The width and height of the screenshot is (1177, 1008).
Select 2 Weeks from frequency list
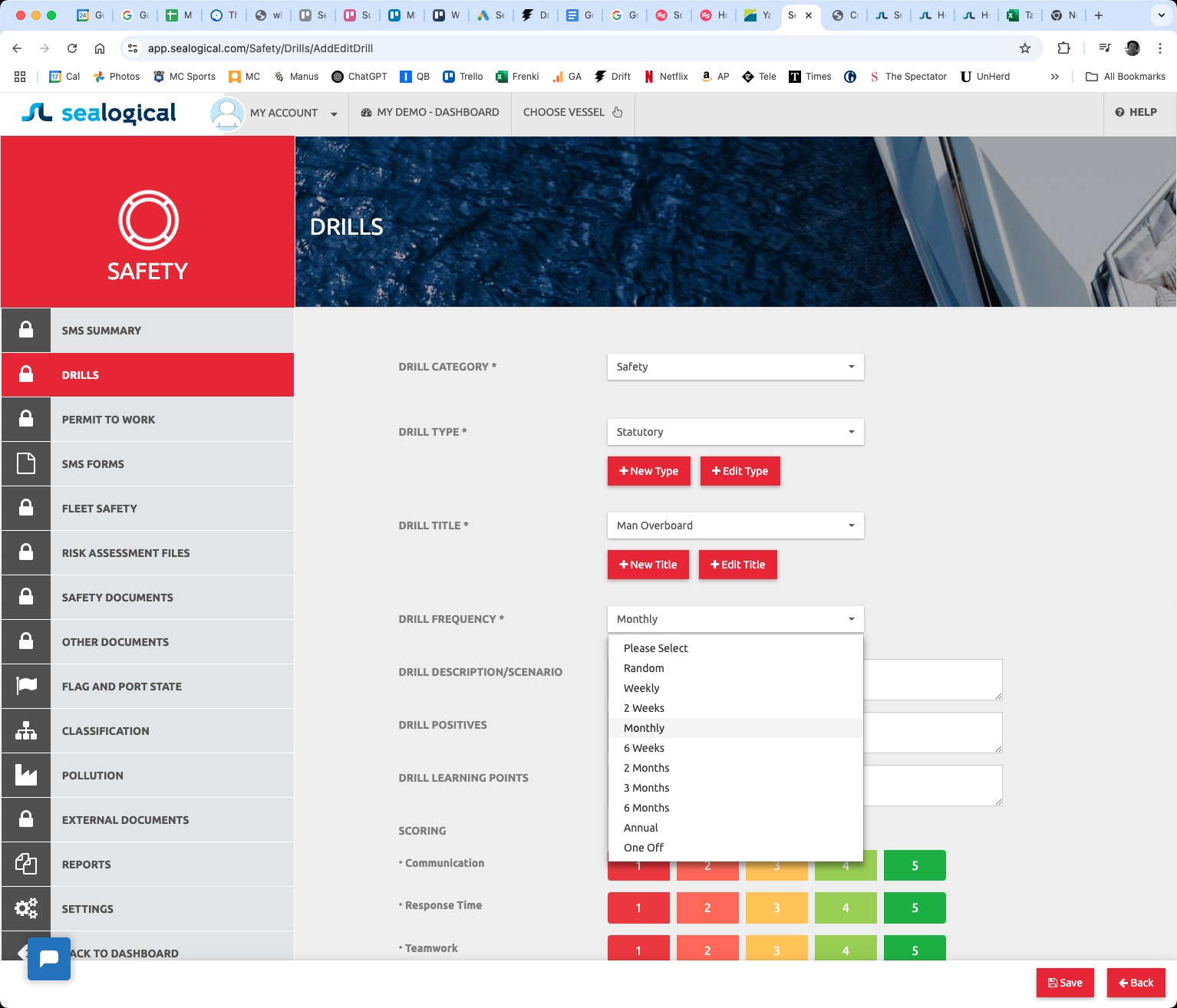click(735, 708)
